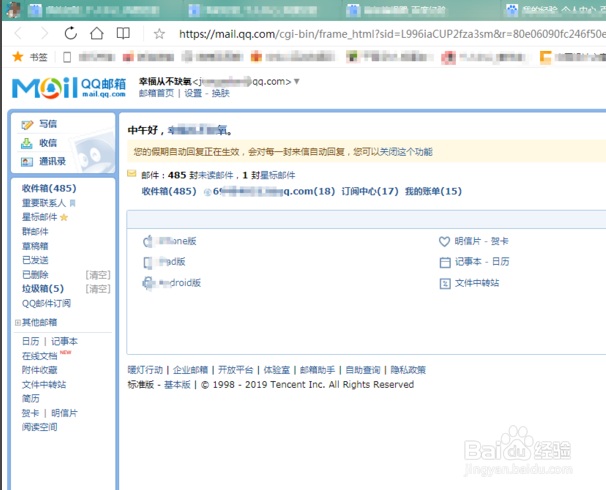Open 已发送 sent folder
This screenshot has width=606, height=490.
(35, 260)
